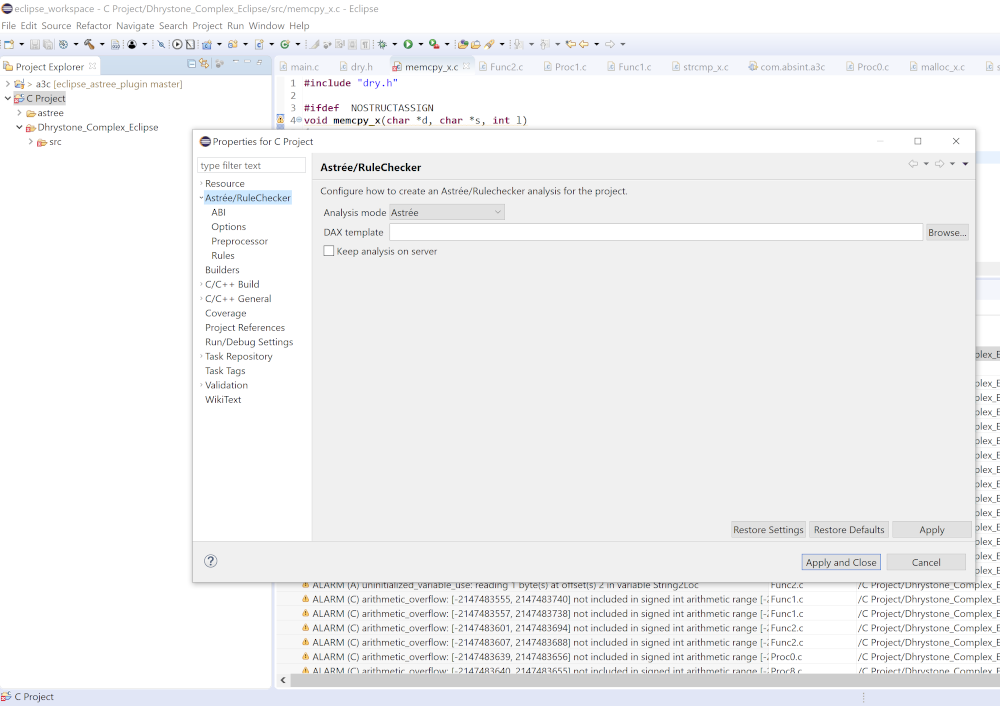Click the New wizard toolbar icon
1000x706 pixels.
pyautogui.click(x=9, y=44)
